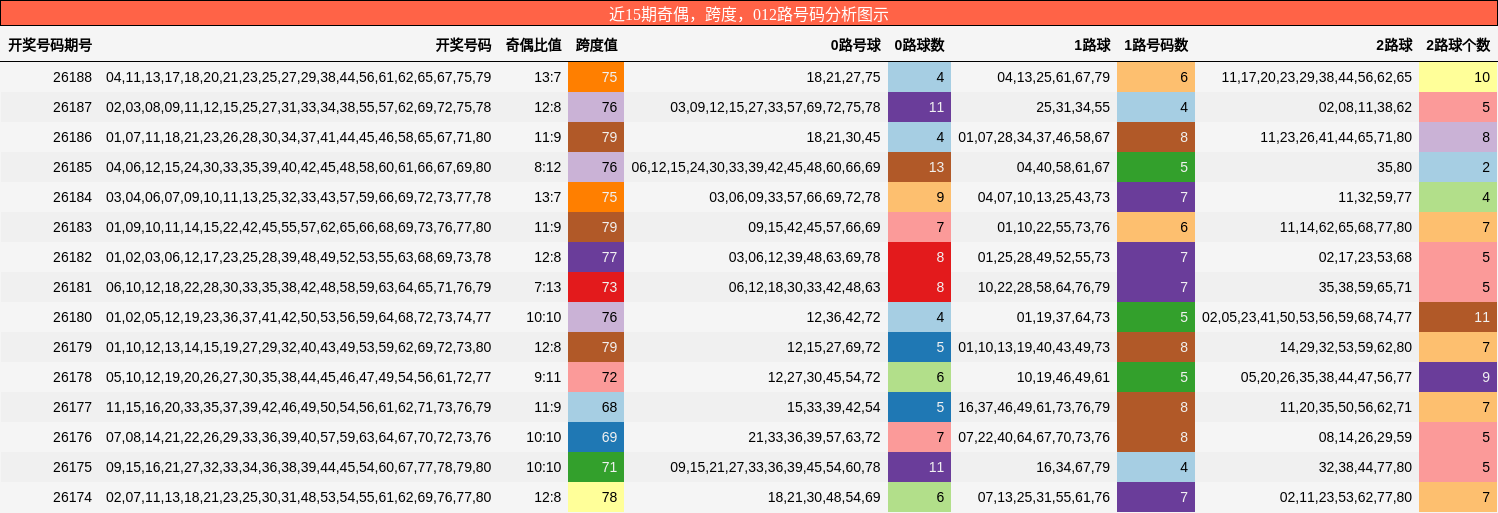Click 0路球数 value 13 in row 26185
The image size is (1498, 513).
pos(919,167)
